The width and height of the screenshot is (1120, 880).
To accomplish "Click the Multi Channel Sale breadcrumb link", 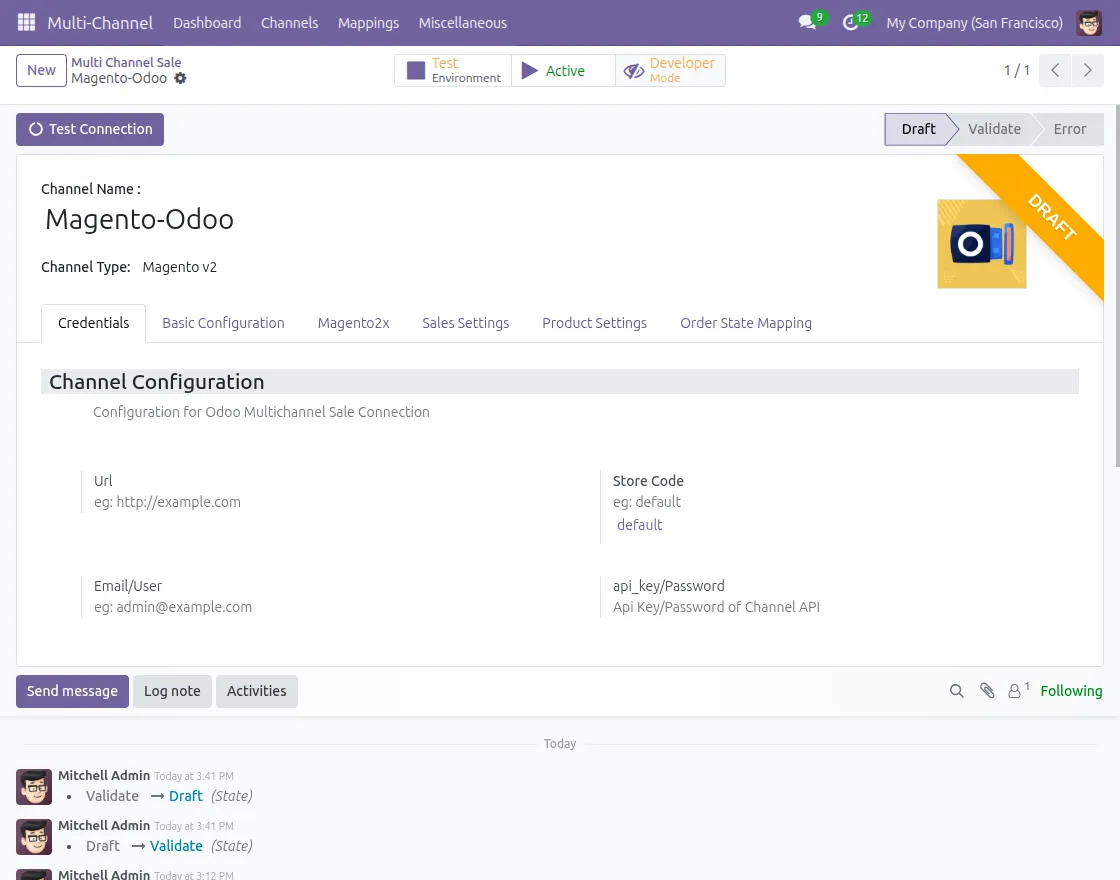I will pyautogui.click(x=126, y=62).
